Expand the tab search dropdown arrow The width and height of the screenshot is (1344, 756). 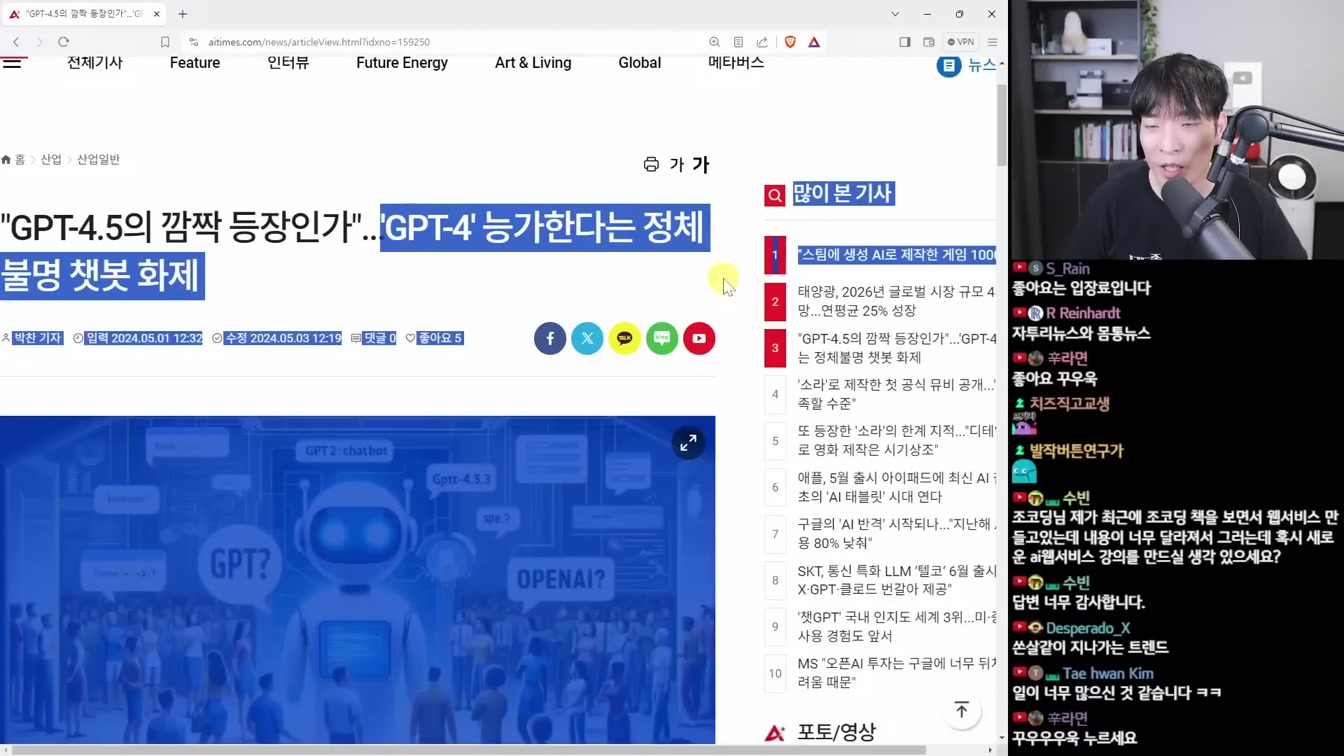(895, 14)
